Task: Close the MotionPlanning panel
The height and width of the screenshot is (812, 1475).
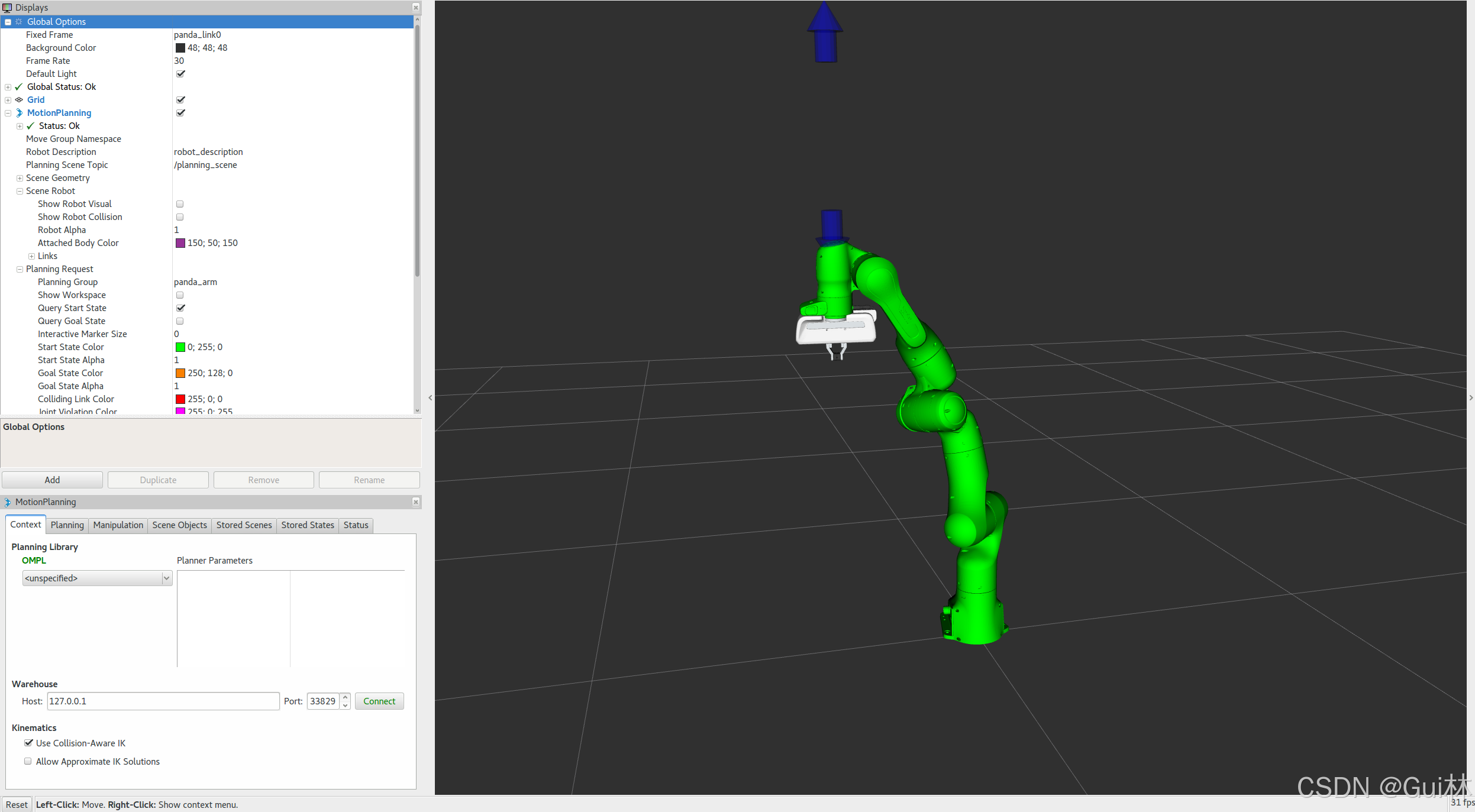Action: tap(416, 502)
